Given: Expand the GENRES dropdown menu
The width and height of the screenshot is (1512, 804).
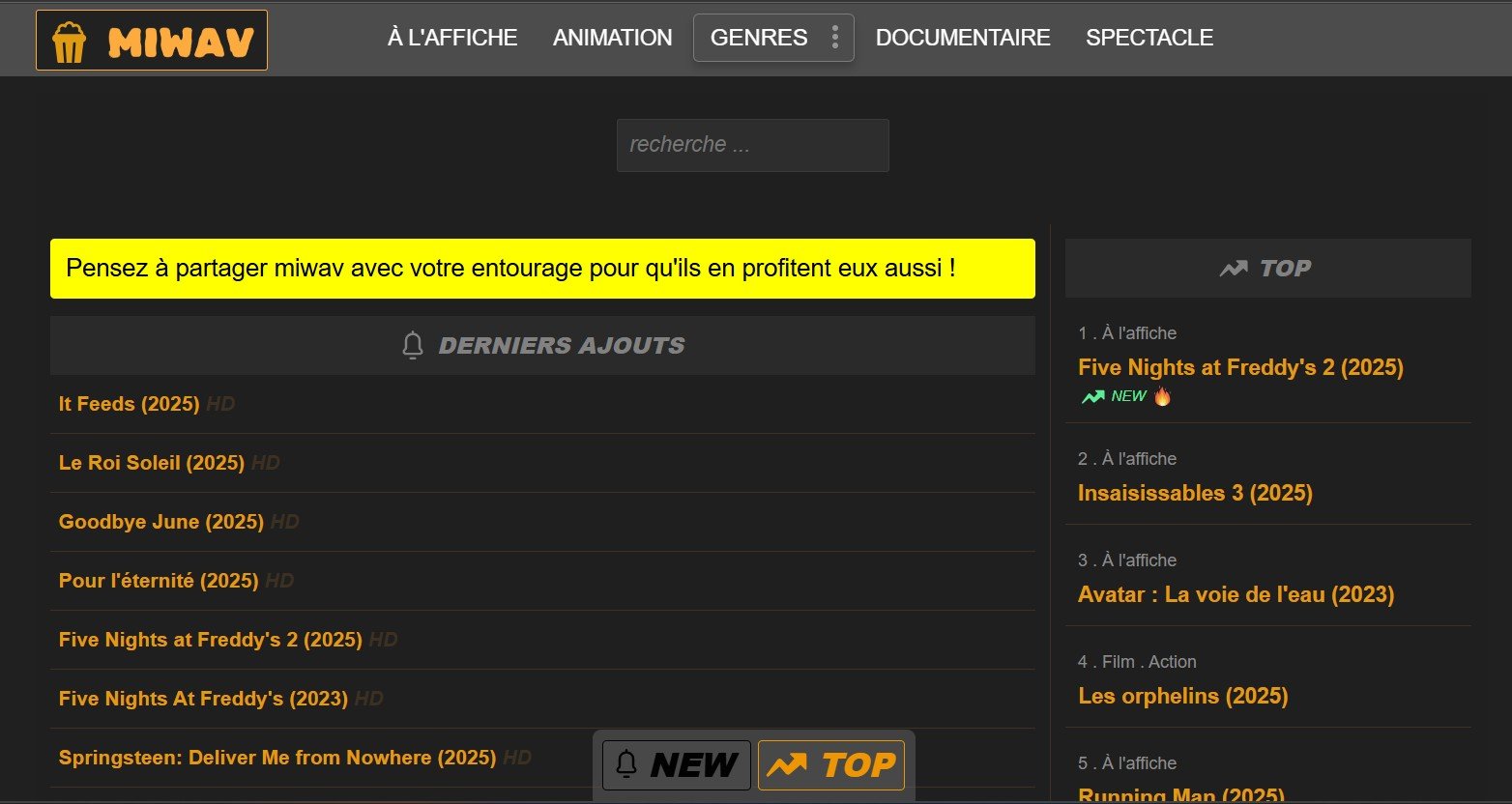Looking at the screenshot, I should tap(759, 38).
